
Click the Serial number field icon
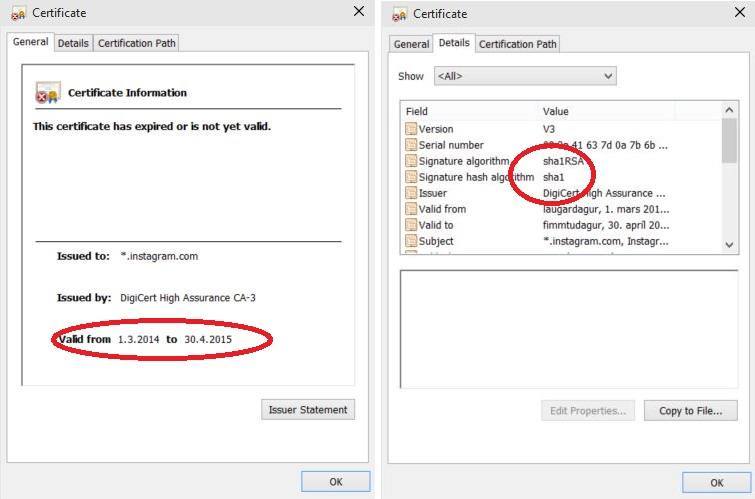pos(411,145)
